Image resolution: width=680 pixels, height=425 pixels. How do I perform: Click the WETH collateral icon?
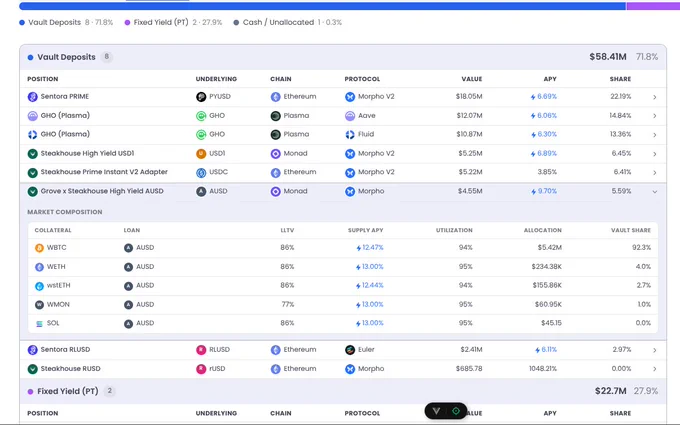pyautogui.click(x=39, y=267)
